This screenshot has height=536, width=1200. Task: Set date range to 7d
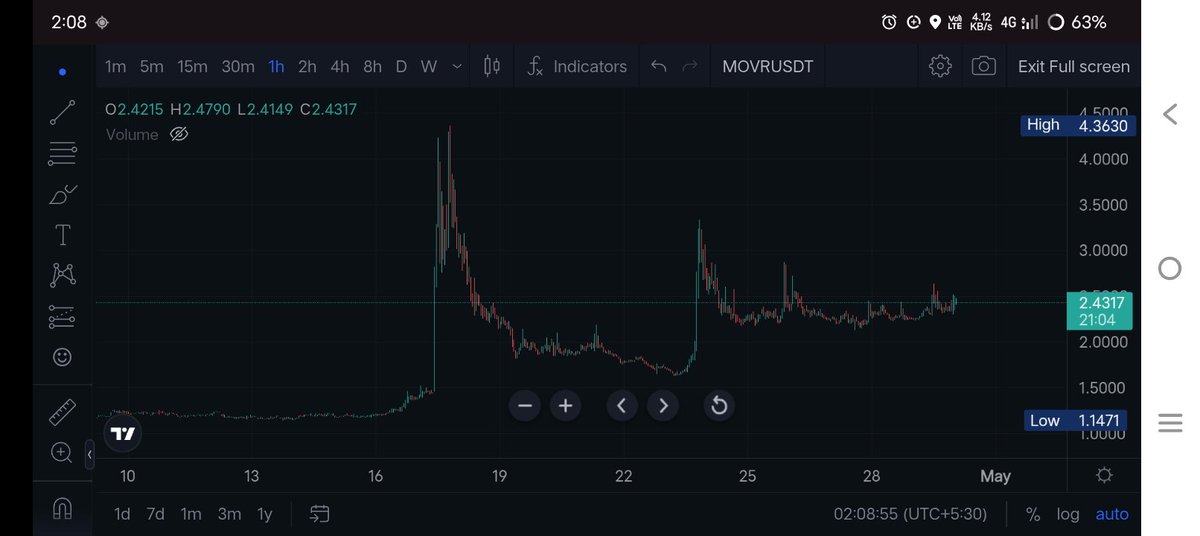pos(155,514)
